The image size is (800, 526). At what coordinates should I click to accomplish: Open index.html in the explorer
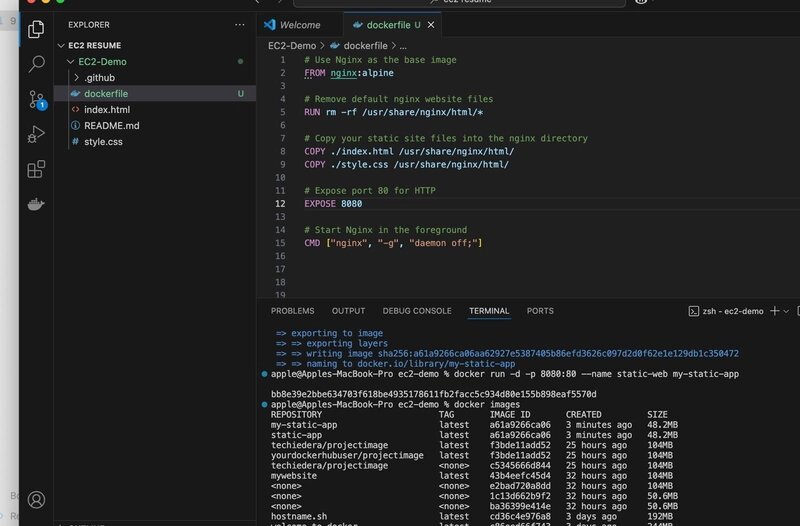click(x=107, y=110)
